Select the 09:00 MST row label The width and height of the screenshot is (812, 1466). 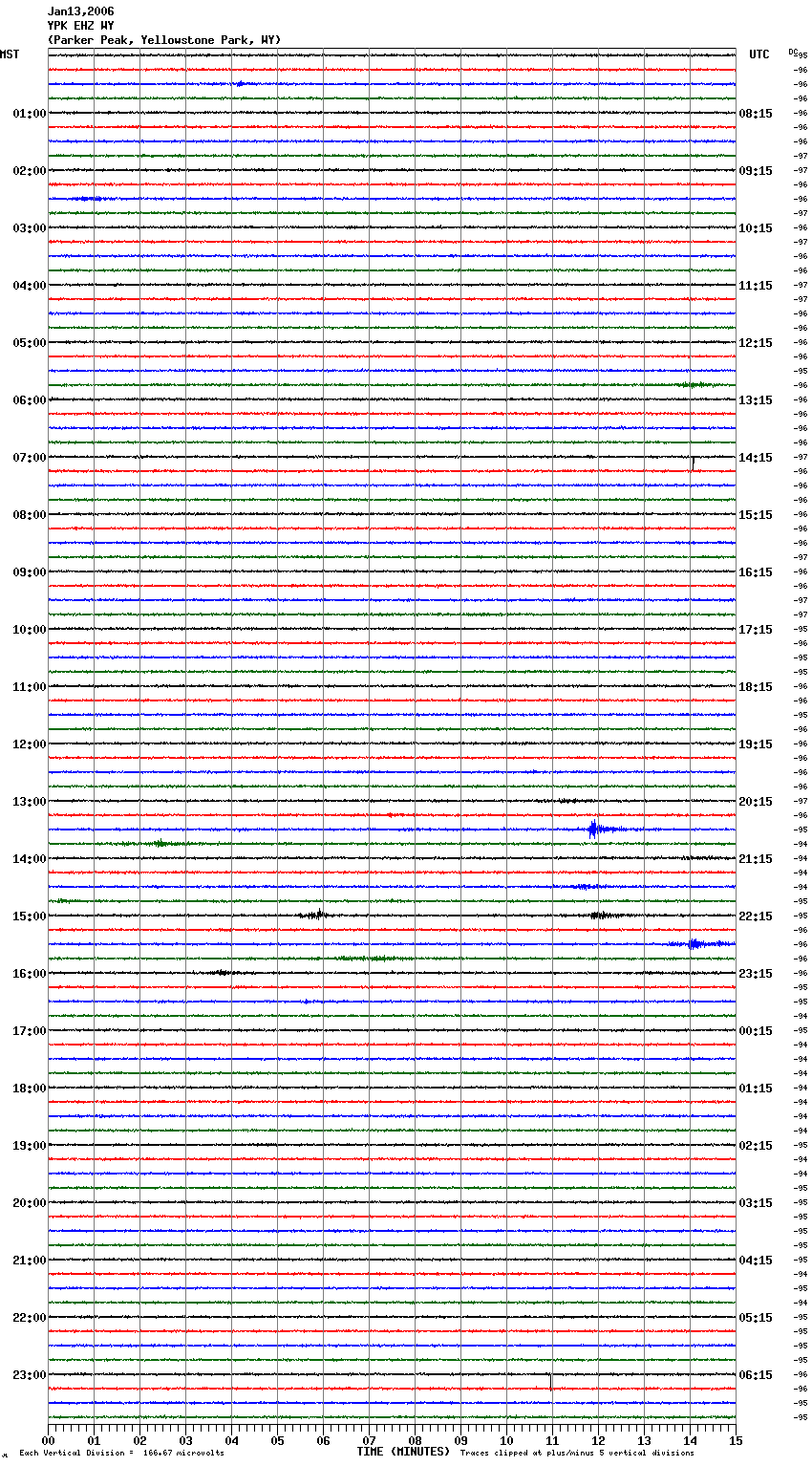coord(30,572)
